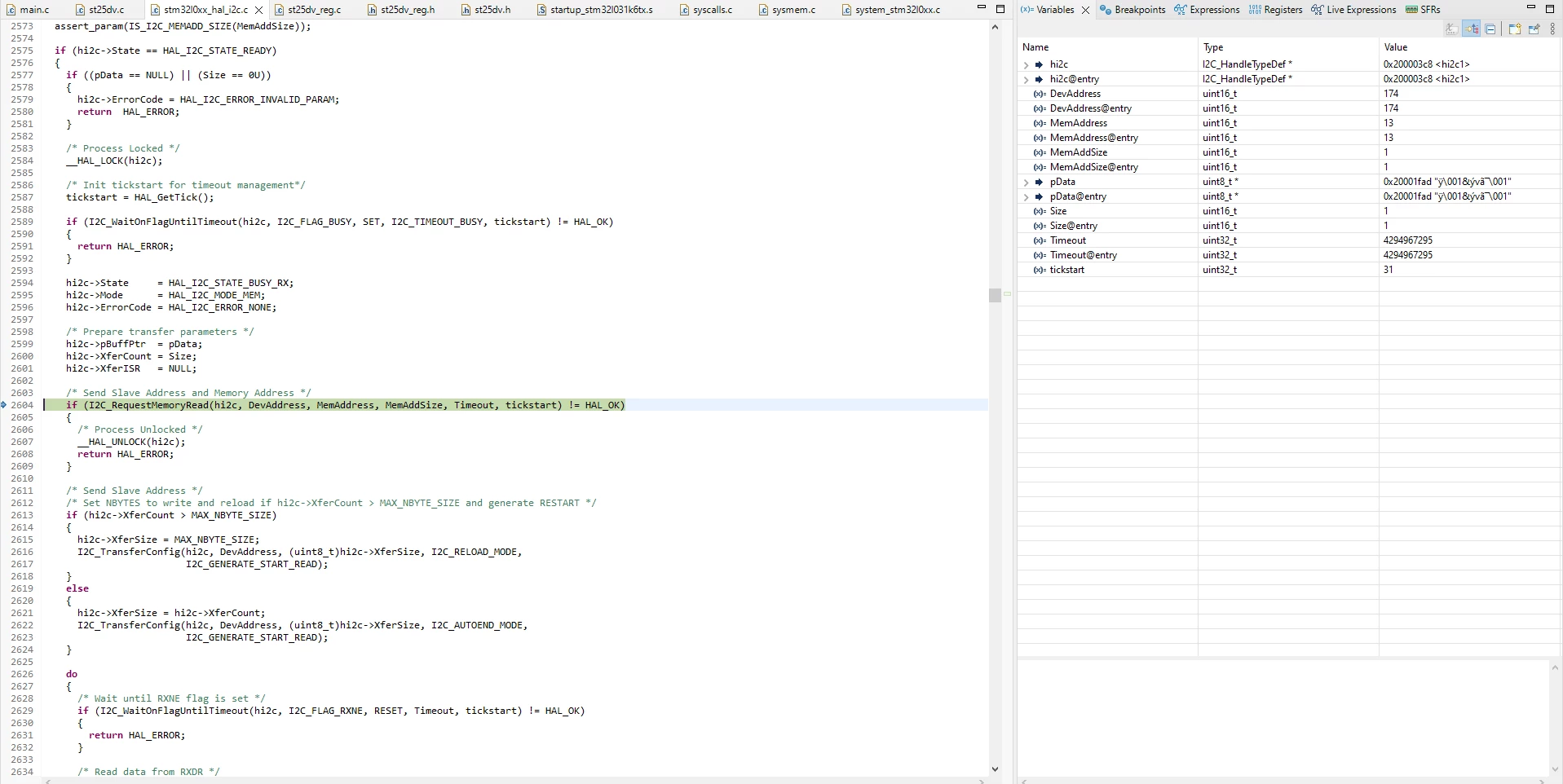Click the Collapse All icon in Variables view
1563x784 pixels.
[x=1490, y=29]
